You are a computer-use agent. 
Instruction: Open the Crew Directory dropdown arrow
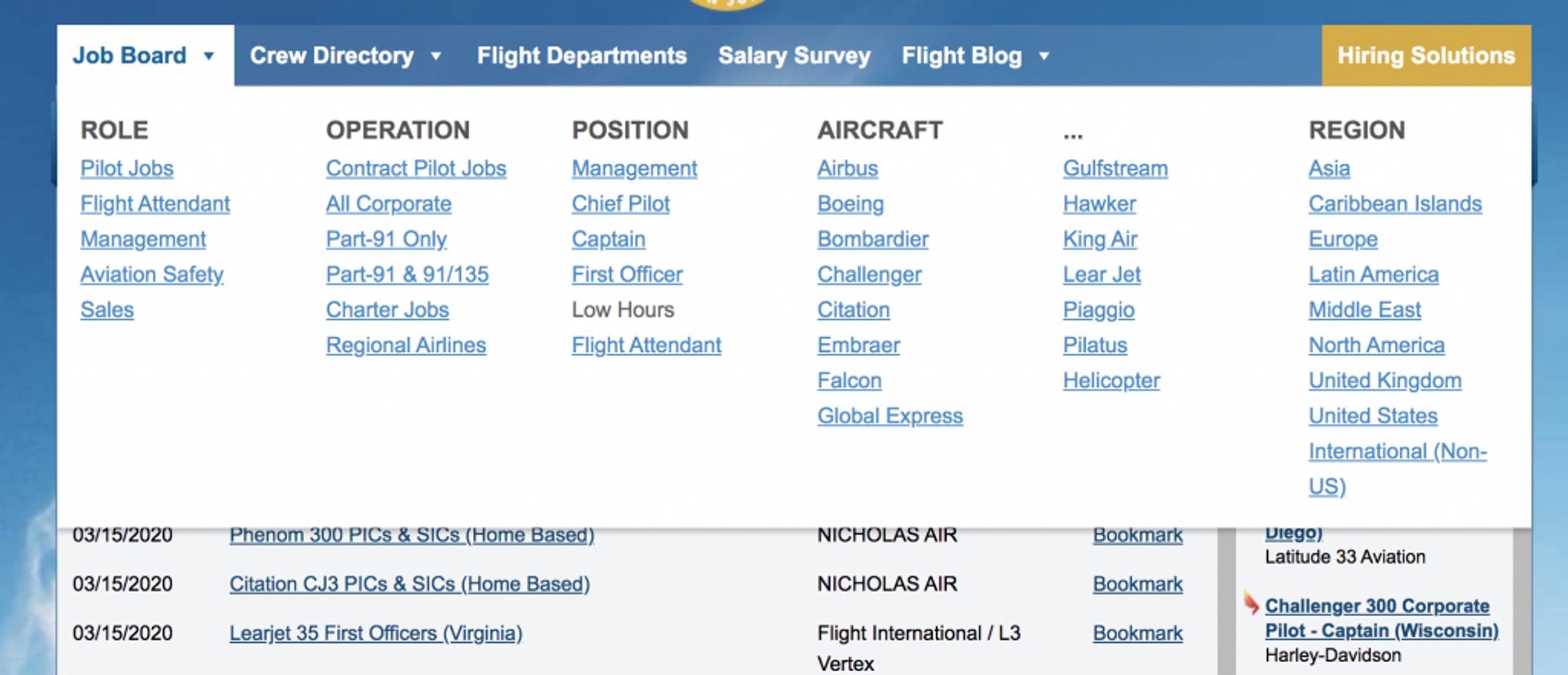[x=436, y=56]
